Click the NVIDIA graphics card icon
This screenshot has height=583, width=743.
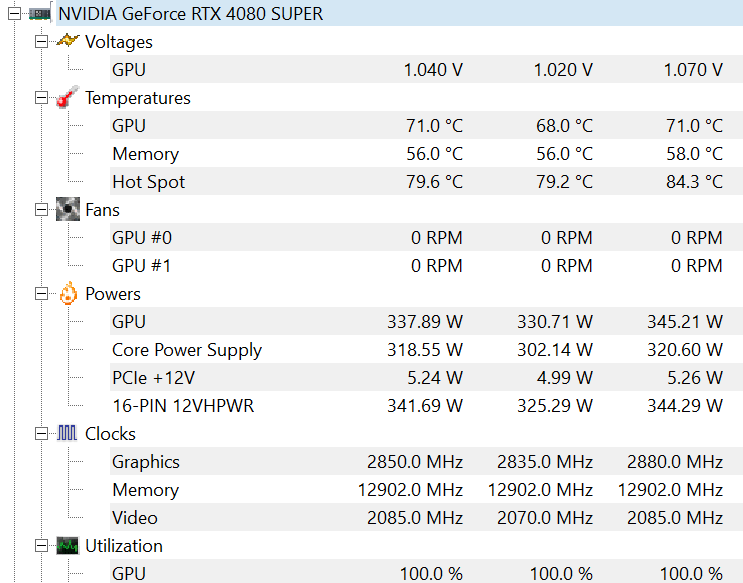click(40, 13)
